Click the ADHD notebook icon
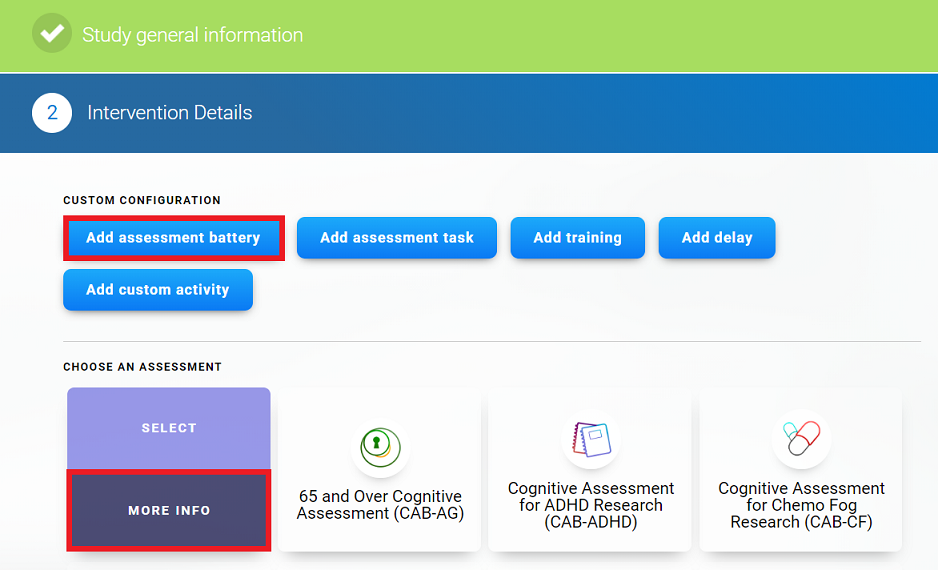Image resolution: width=938 pixels, height=570 pixels. tap(591, 441)
